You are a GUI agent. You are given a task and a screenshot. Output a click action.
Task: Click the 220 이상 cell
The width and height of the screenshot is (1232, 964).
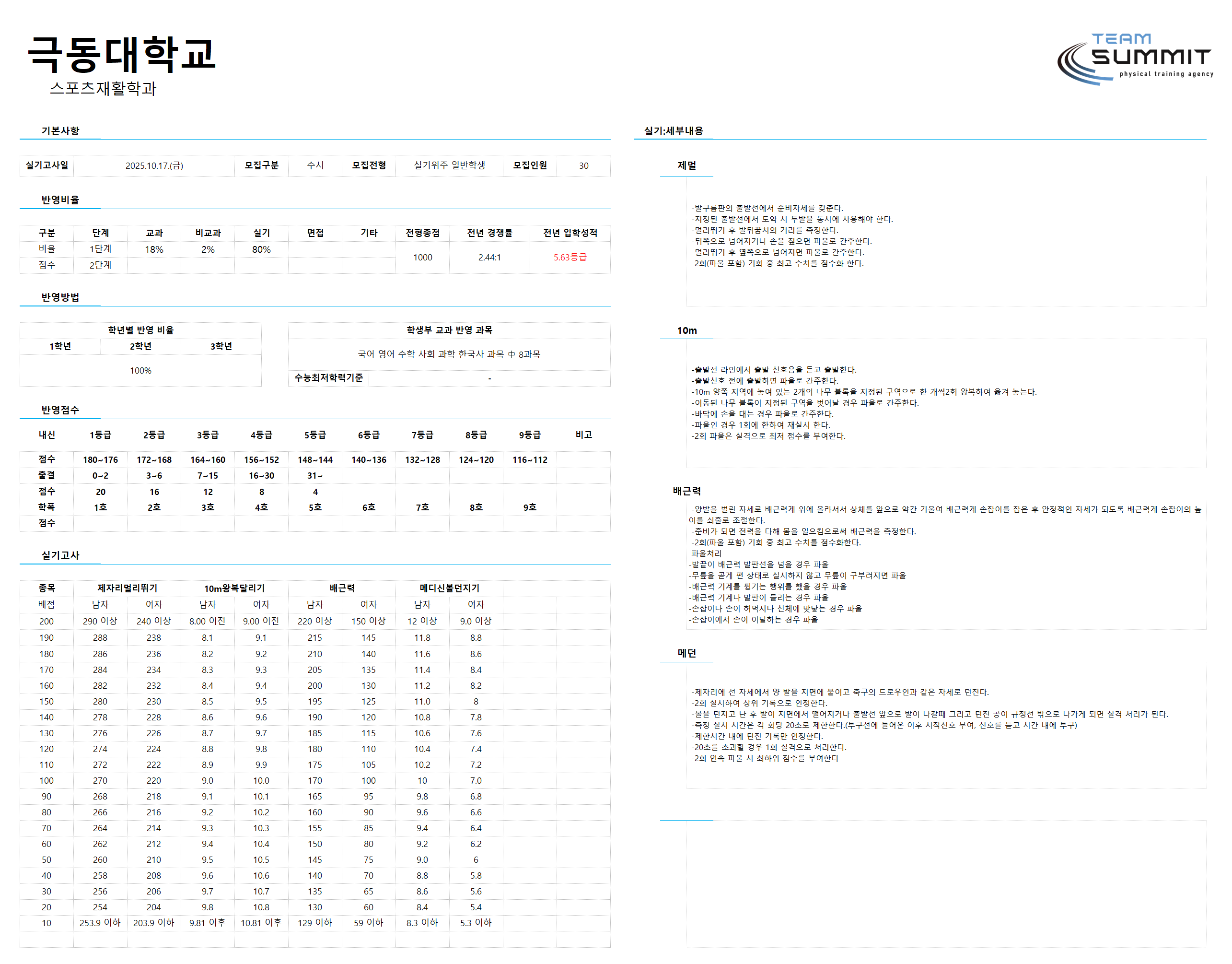click(315, 622)
